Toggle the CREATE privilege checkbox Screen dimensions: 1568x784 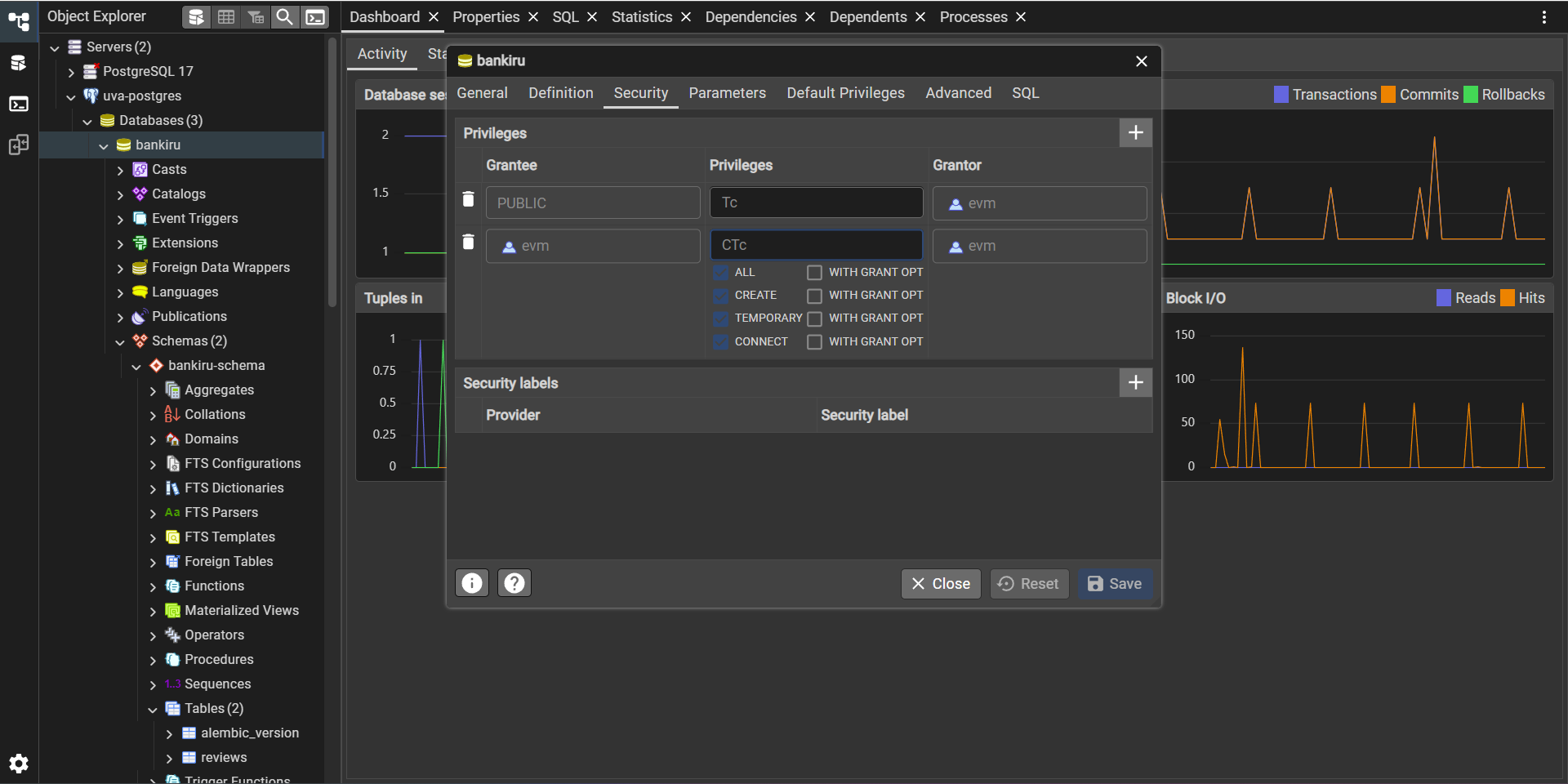(x=720, y=296)
